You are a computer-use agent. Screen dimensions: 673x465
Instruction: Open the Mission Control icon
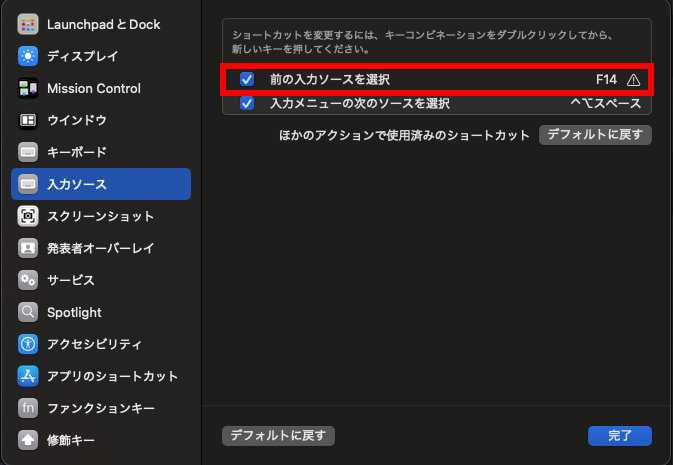coord(28,88)
